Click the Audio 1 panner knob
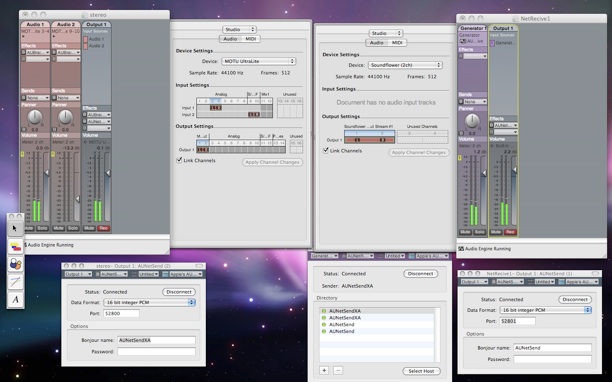The width and height of the screenshot is (612, 382). (35, 117)
